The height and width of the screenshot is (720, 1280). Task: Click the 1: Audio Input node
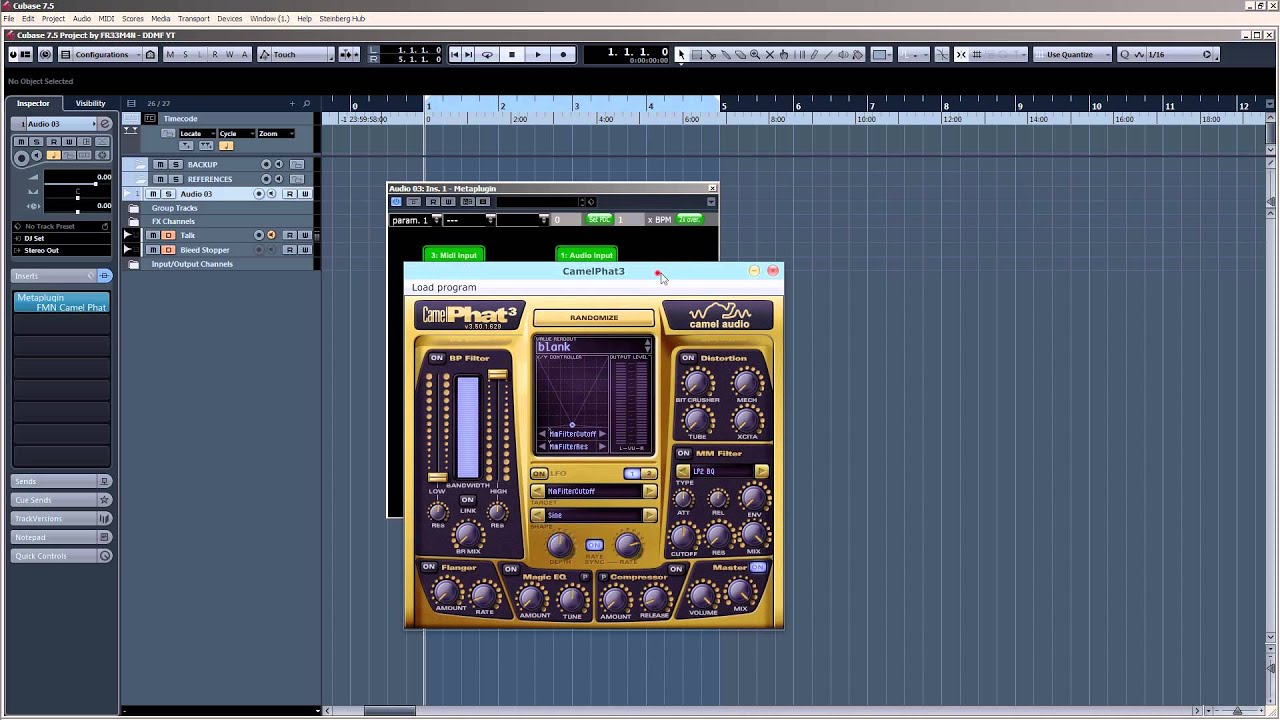point(585,255)
